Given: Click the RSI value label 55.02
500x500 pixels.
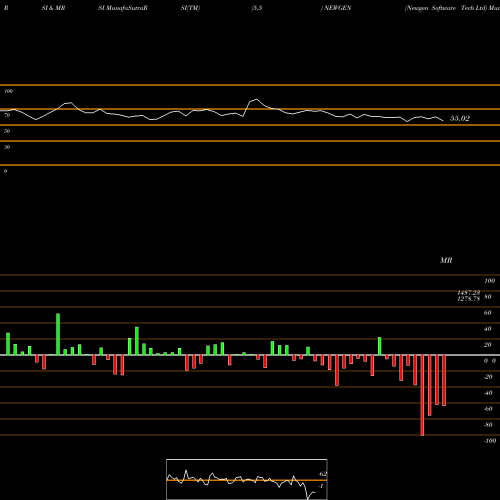Looking at the screenshot, I should tap(460, 118).
